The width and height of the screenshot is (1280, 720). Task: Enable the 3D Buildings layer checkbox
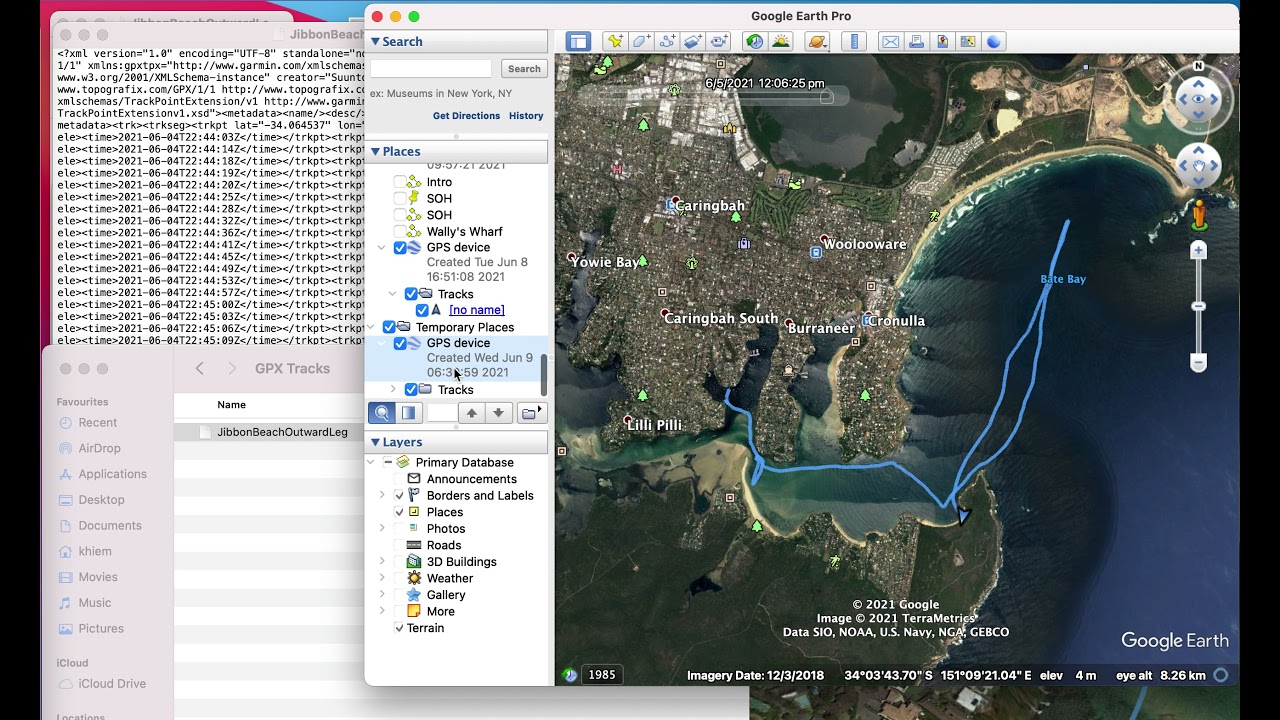(x=400, y=562)
